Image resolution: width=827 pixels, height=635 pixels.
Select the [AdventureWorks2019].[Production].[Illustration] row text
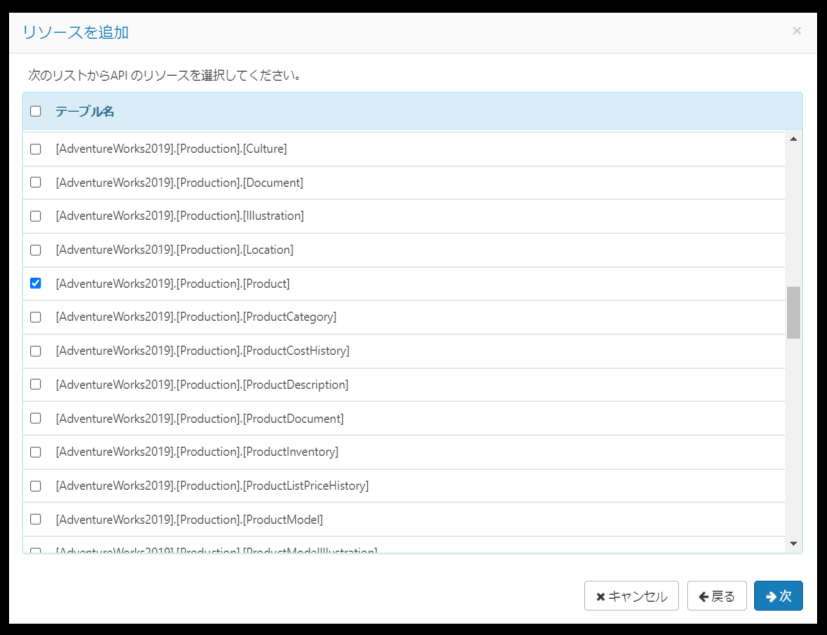(180, 216)
